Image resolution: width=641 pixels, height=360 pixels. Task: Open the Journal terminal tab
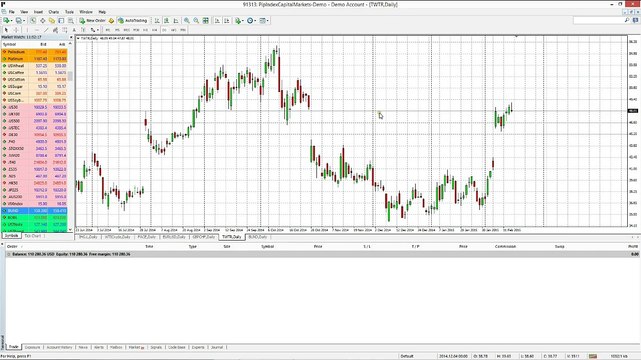pos(217,347)
